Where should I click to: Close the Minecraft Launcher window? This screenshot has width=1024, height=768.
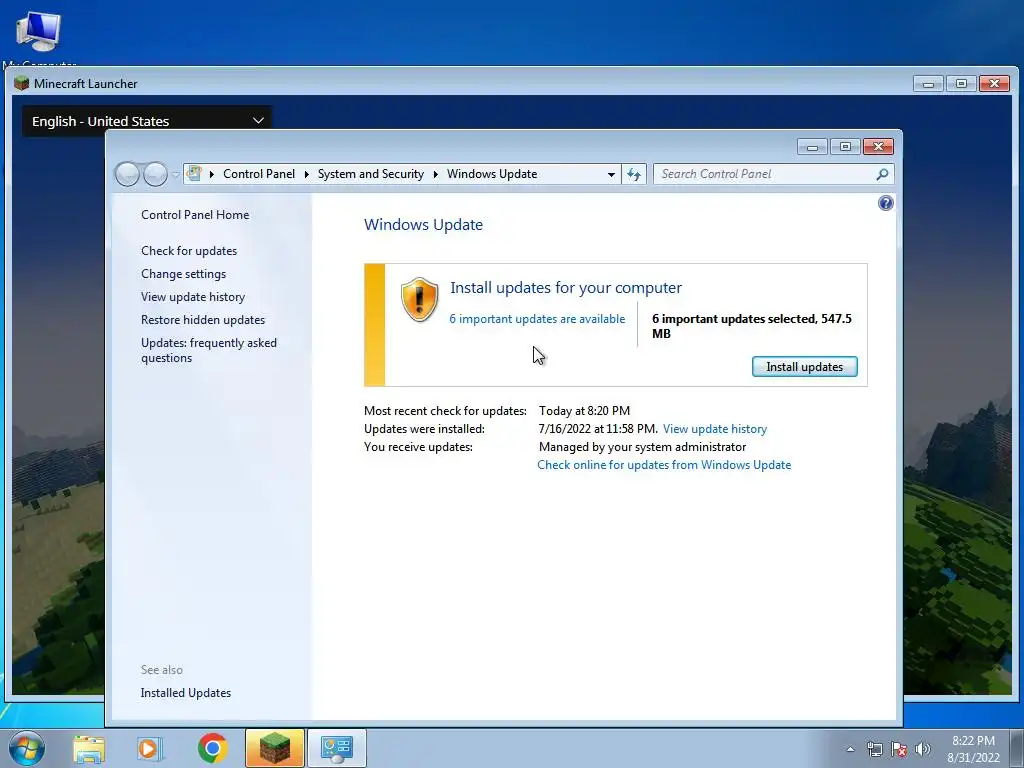point(994,84)
